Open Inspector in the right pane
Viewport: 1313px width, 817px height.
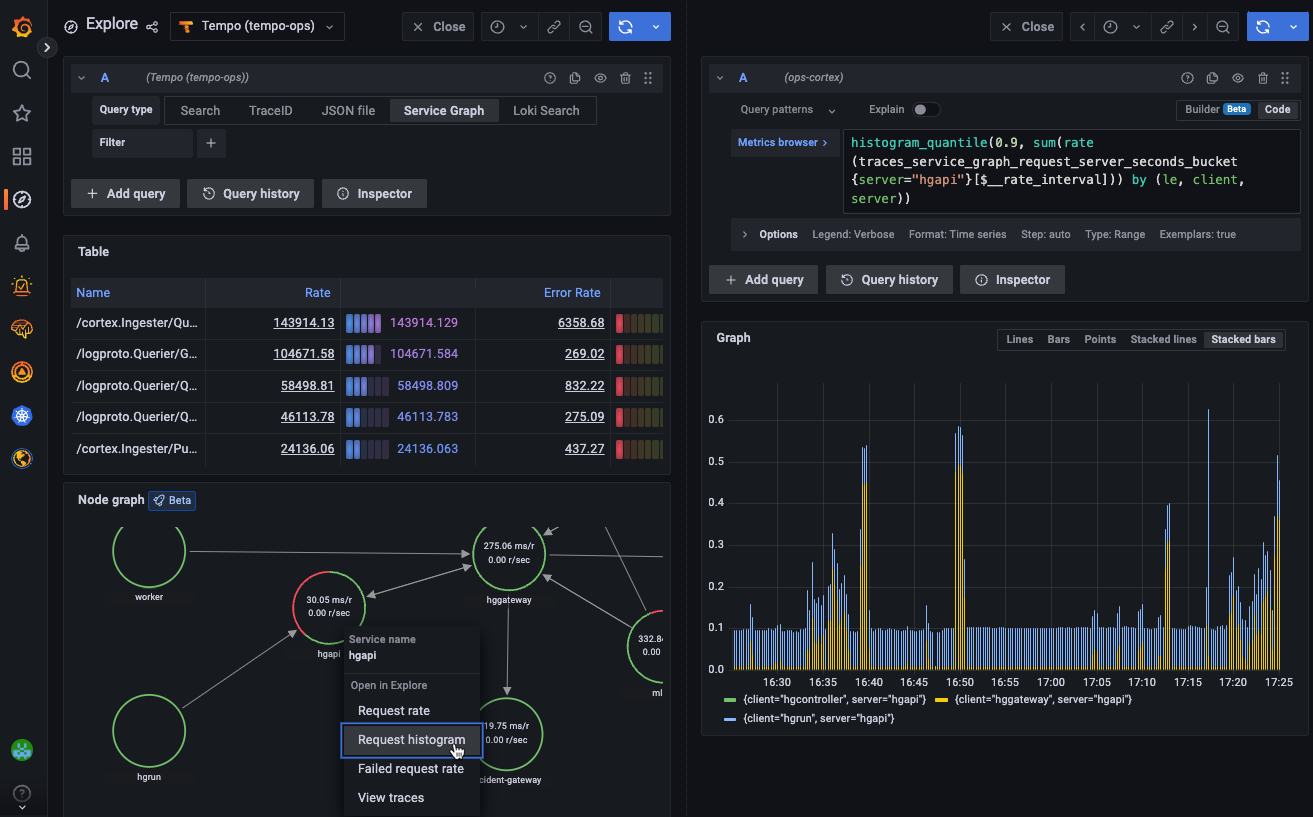point(1012,280)
